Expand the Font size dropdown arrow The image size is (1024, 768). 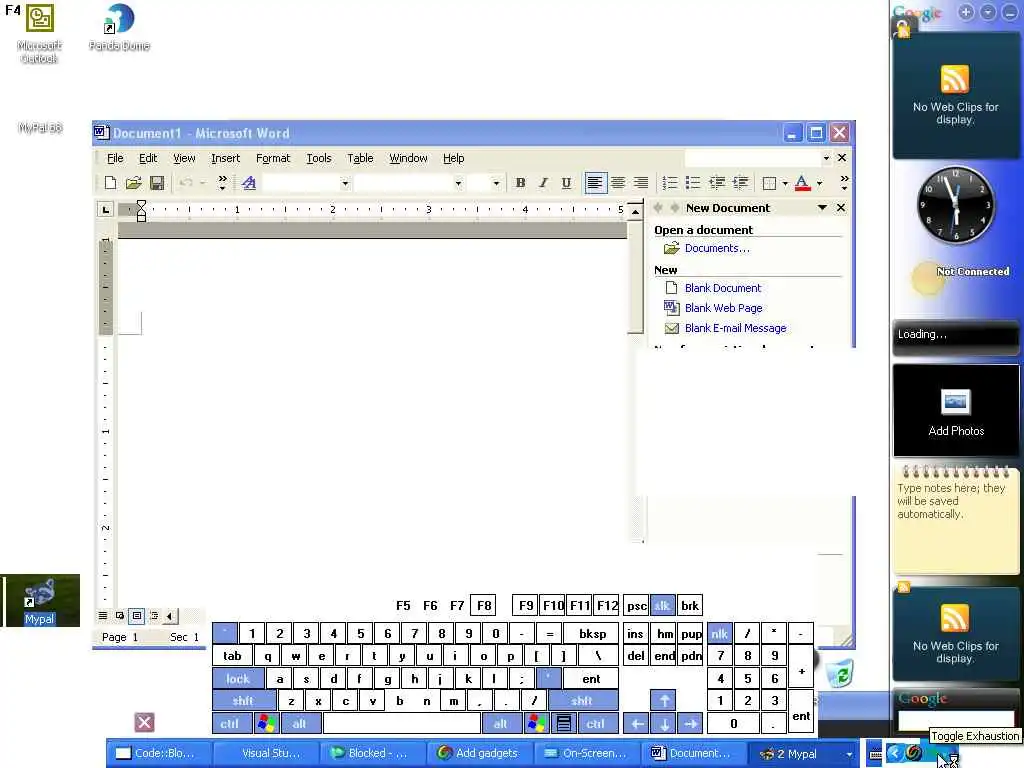click(x=496, y=184)
